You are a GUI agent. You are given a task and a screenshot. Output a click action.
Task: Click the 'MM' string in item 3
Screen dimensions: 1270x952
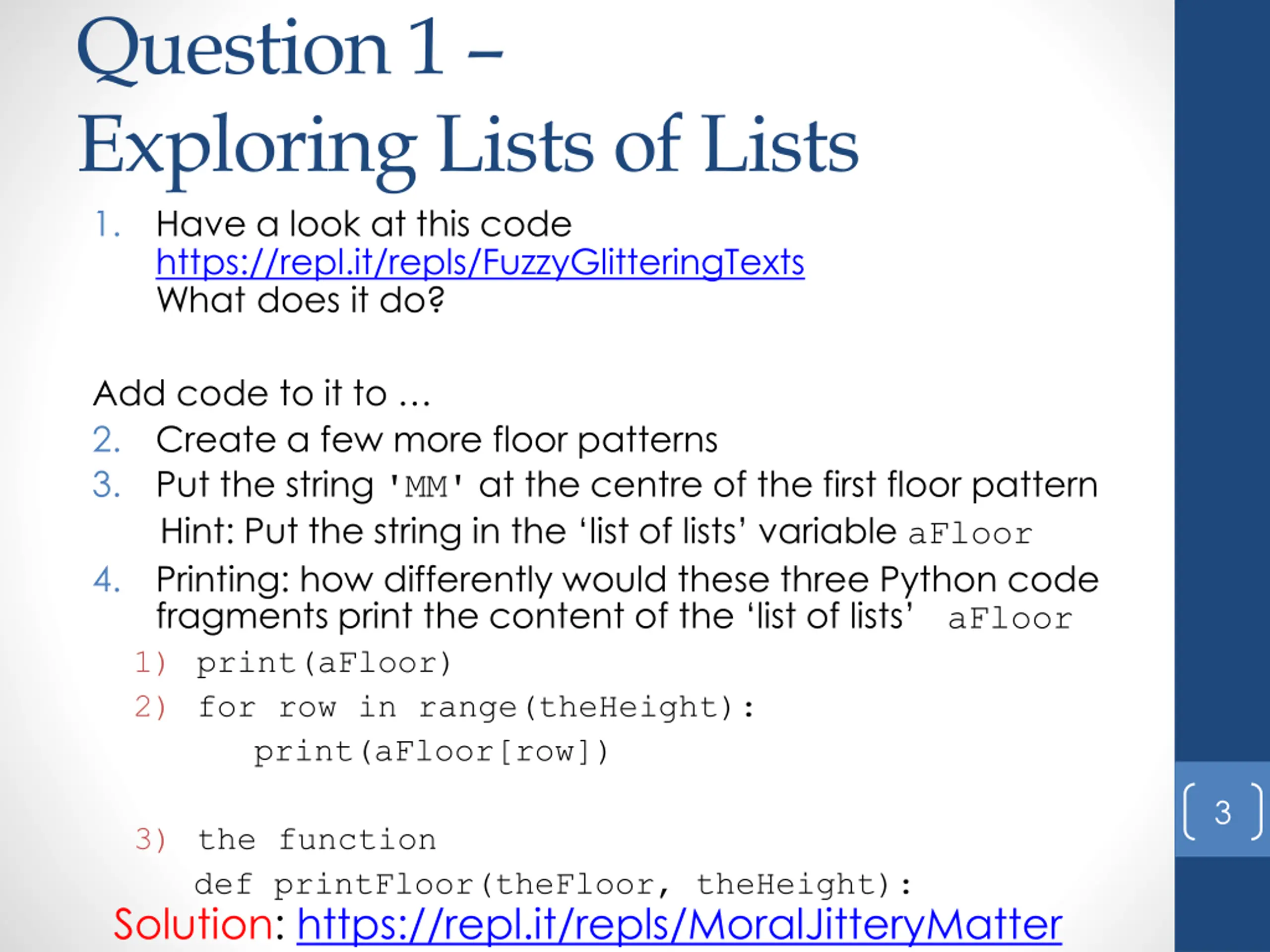coord(426,487)
